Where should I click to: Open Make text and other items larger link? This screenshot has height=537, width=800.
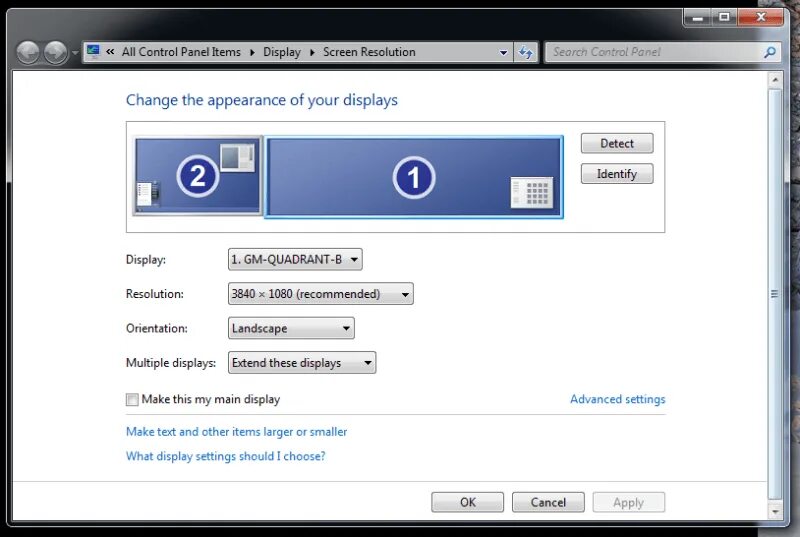pos(236,432)
